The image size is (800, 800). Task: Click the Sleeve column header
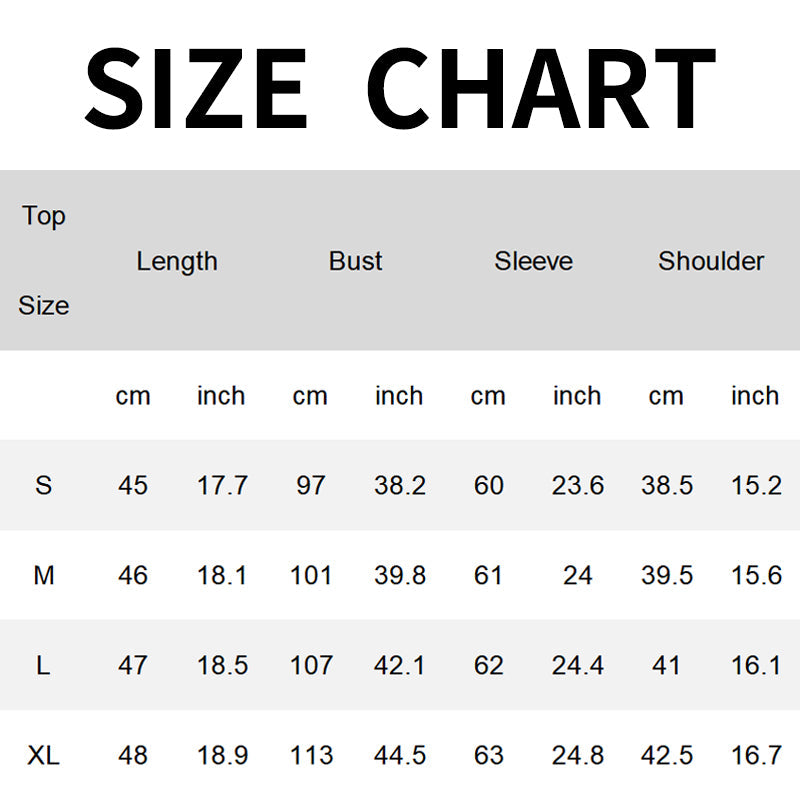[x=533, y=261]
